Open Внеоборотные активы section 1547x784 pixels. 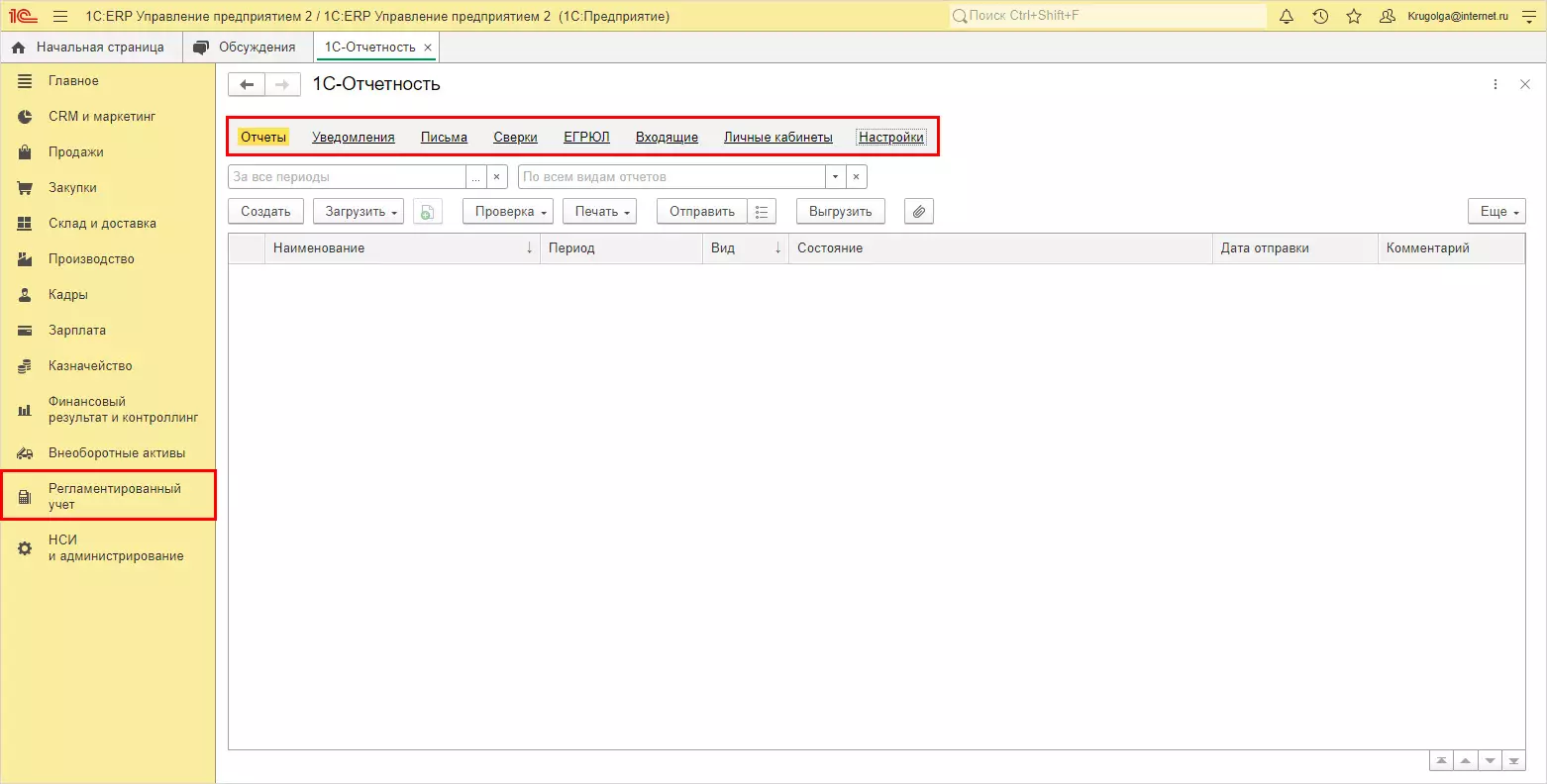108,453
